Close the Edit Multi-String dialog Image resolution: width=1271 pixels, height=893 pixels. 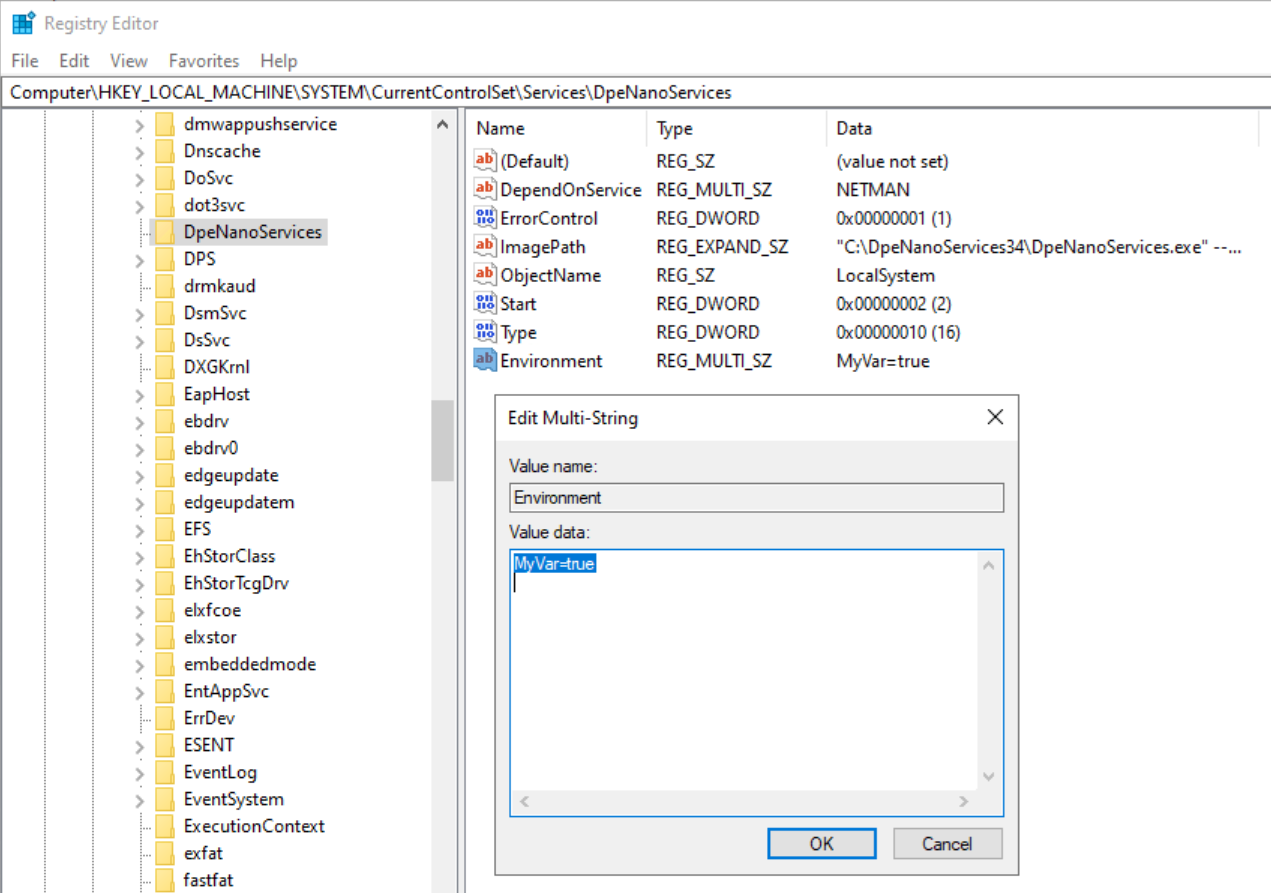(x=994, y=417)
